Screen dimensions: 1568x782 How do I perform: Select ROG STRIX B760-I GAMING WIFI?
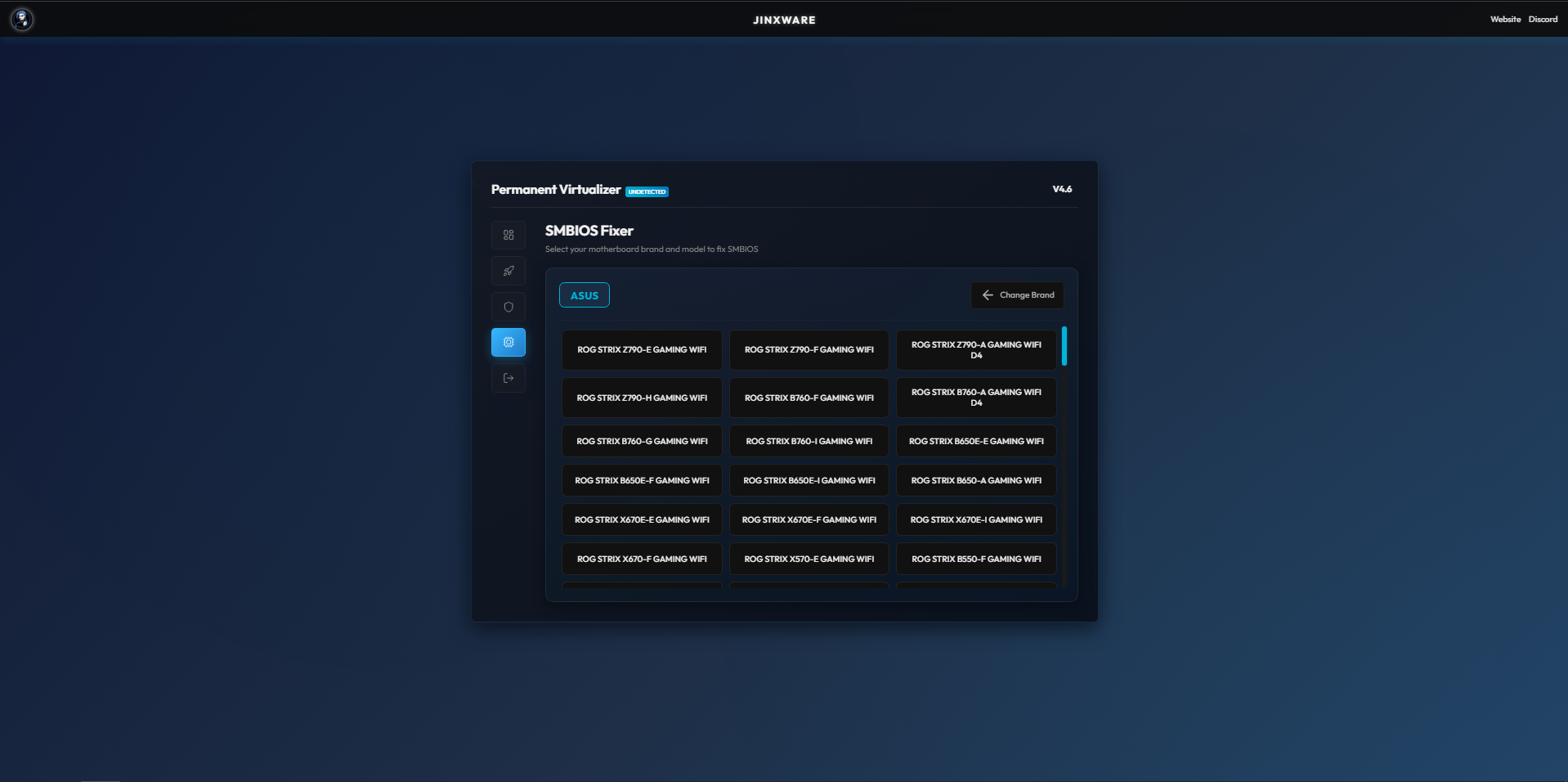coord(809,442)
